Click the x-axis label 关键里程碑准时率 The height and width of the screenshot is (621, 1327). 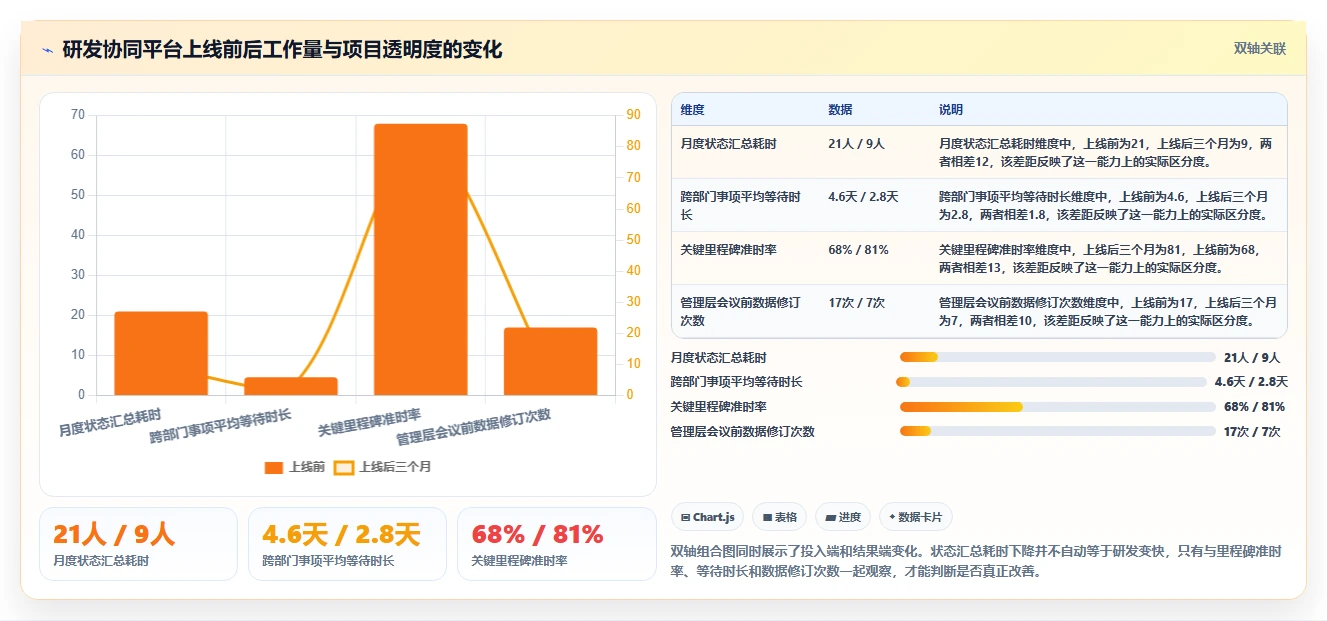tap(369, 422)
